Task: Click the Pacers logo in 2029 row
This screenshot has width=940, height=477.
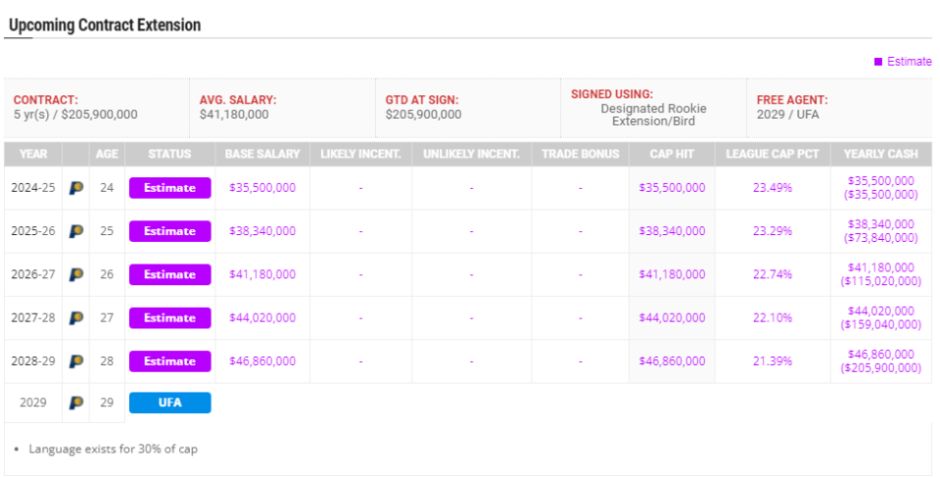Action: point(76,403)
